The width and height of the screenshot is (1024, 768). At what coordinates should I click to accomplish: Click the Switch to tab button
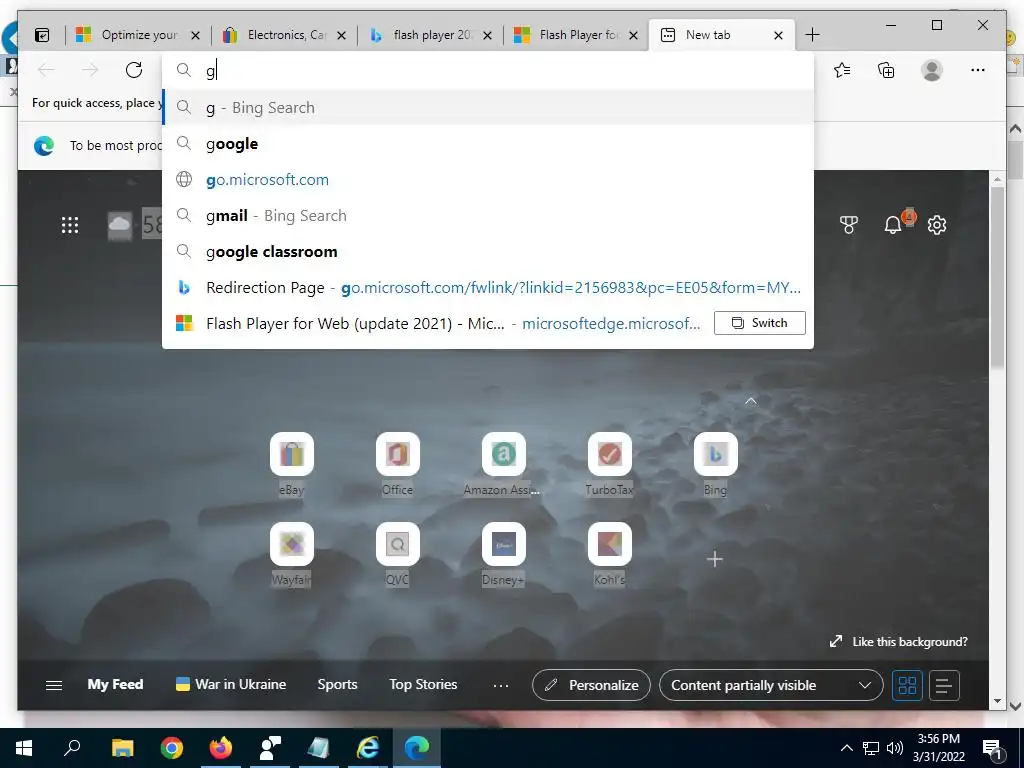(760, 323)
